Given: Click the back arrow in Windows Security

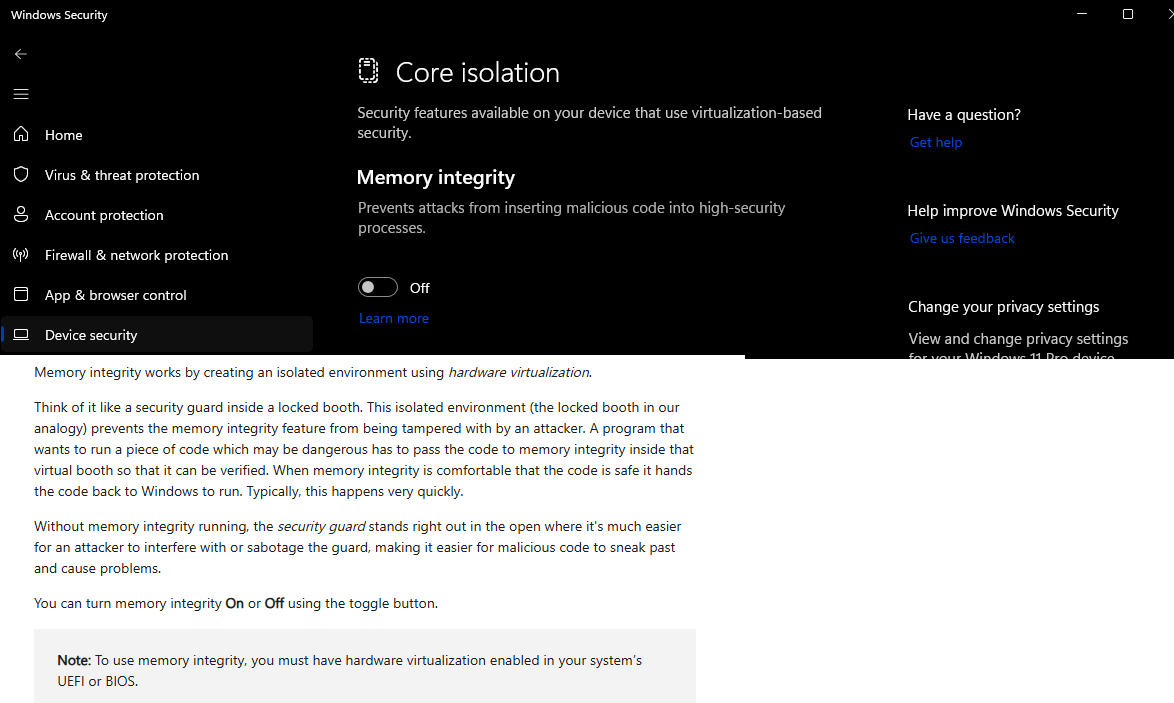Looking at the screenshot, I should tap(21, 54).
